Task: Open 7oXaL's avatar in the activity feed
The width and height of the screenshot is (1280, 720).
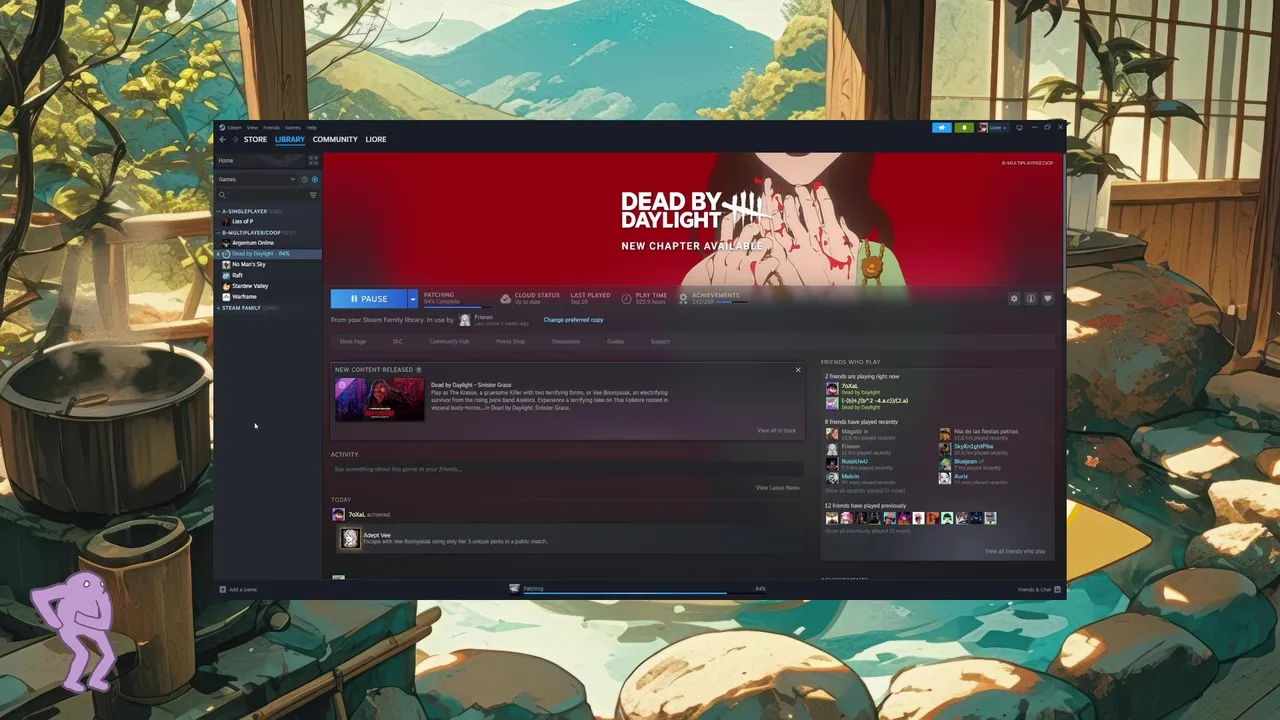Action: point(338,514)
